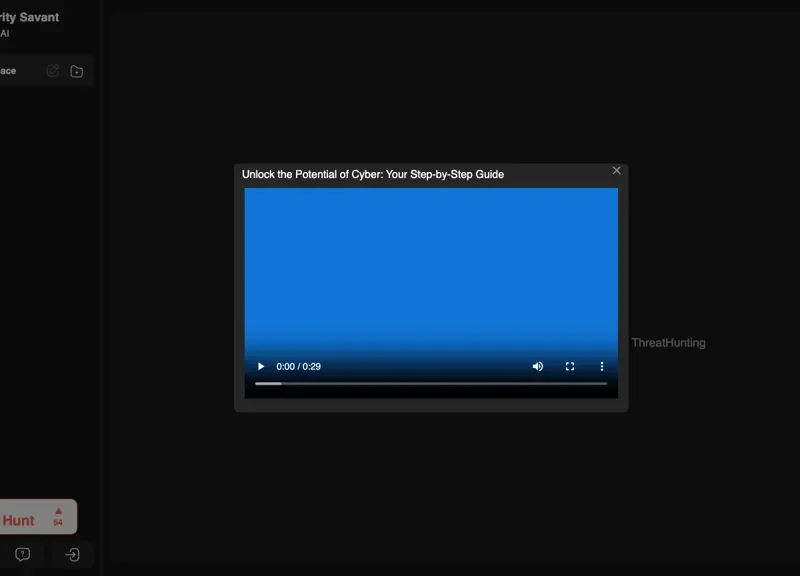Mute the video volume
Screen dimensions: 800x576
538,367
